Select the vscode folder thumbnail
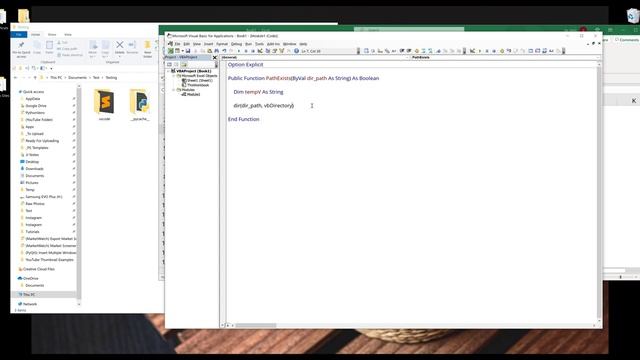Viewport: 640px width, 360px height. [104, 105]
